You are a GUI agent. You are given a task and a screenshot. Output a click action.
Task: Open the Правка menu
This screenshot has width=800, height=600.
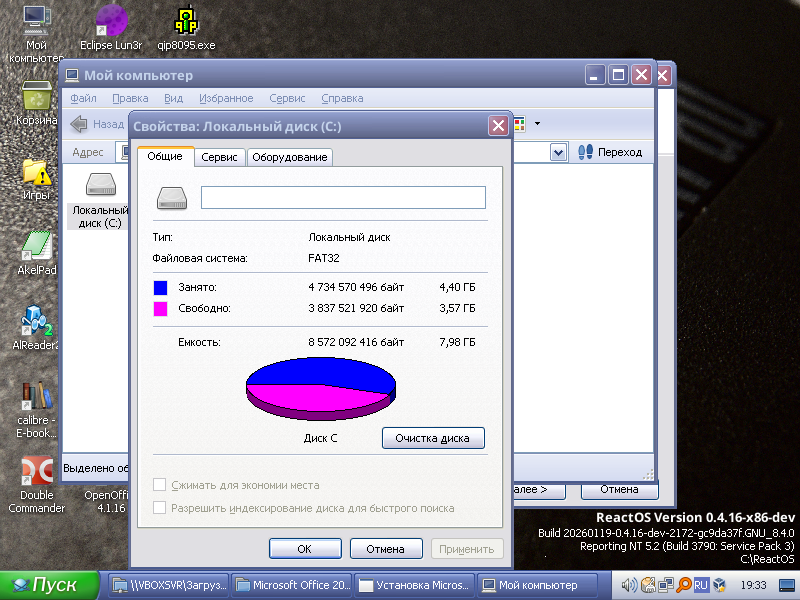(x=130, y=98)
